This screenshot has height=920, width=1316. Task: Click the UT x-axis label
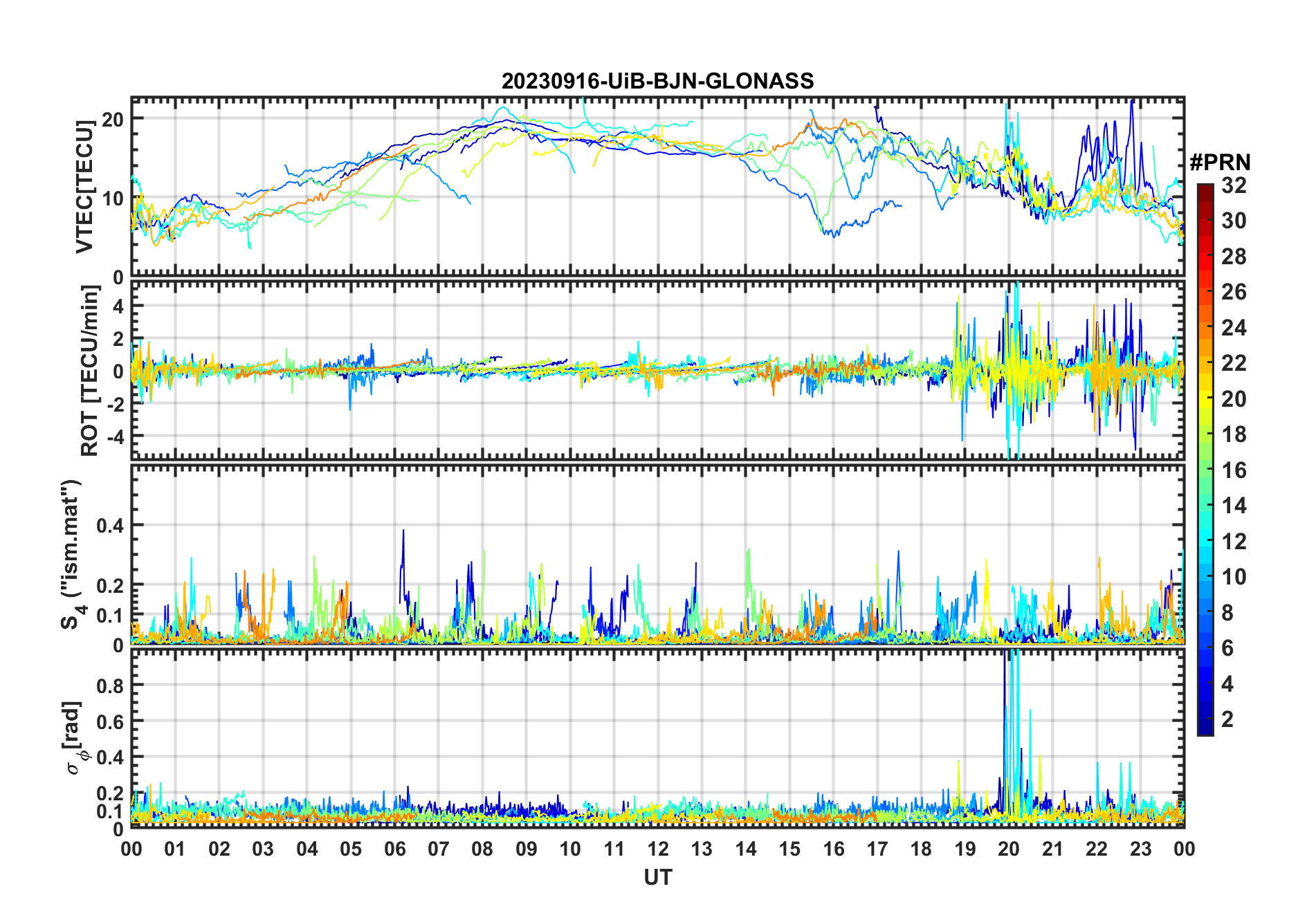657,877
